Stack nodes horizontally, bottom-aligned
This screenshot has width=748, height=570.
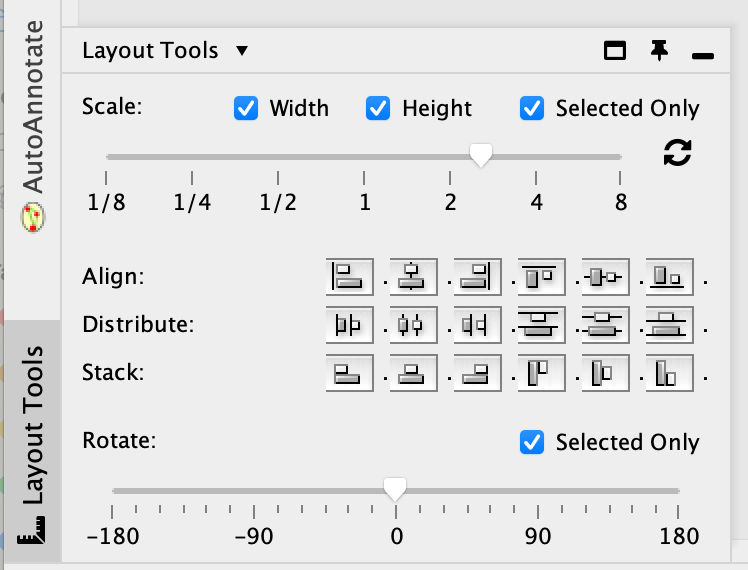tap(669, 373)
